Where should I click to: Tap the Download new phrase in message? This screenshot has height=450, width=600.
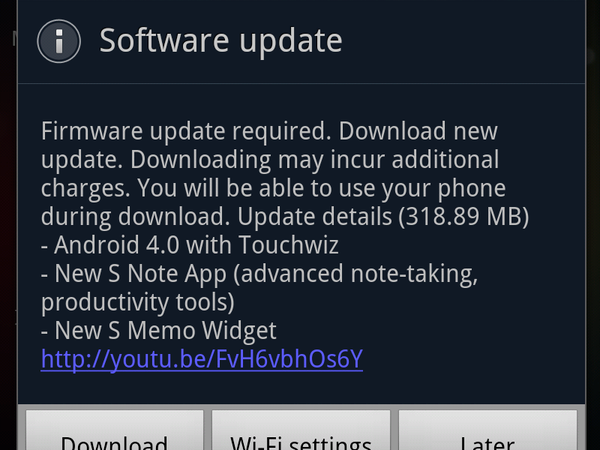coord(418,131)
